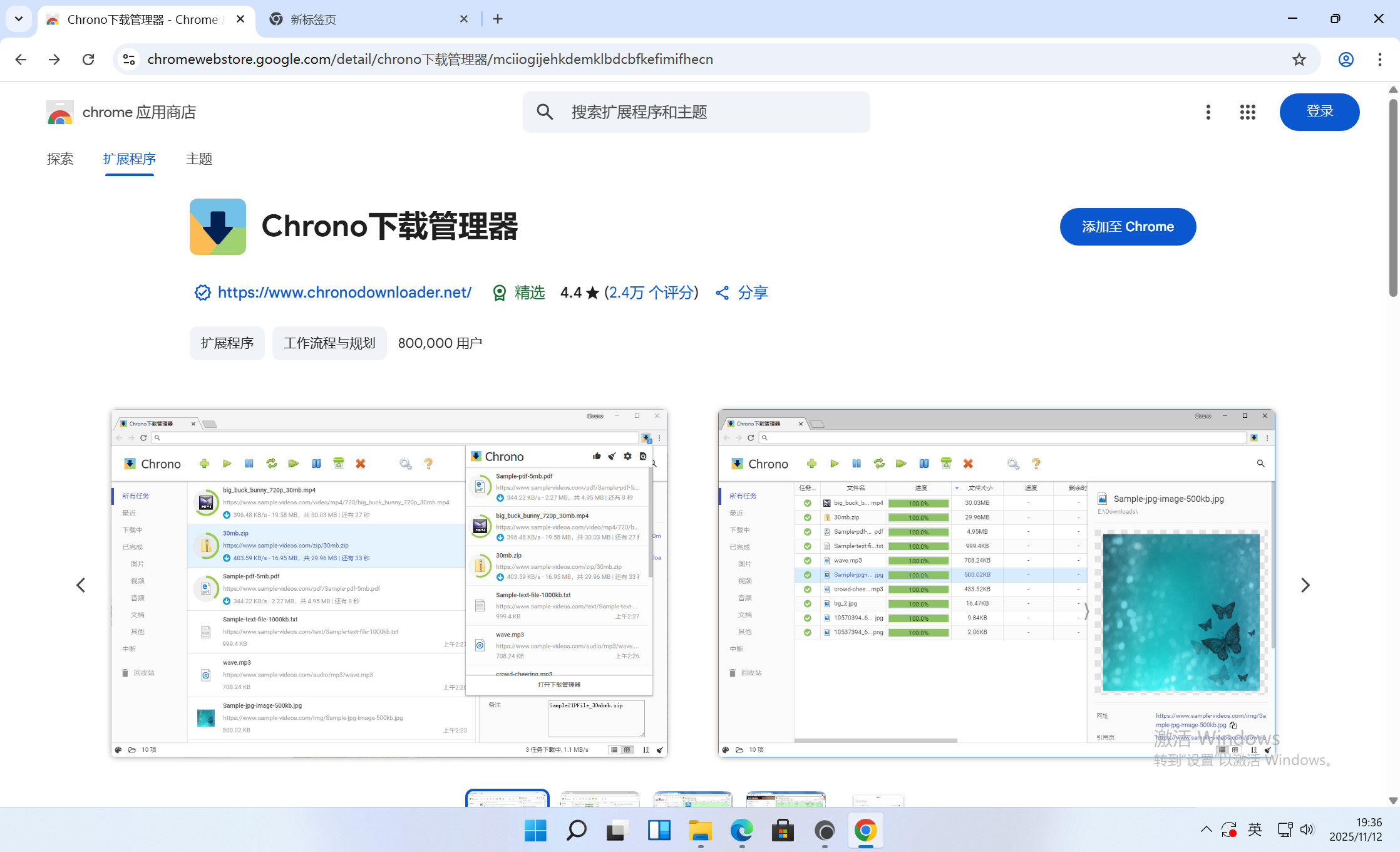Click the 添加至 Chrome button

click(x=1128, y=227)
